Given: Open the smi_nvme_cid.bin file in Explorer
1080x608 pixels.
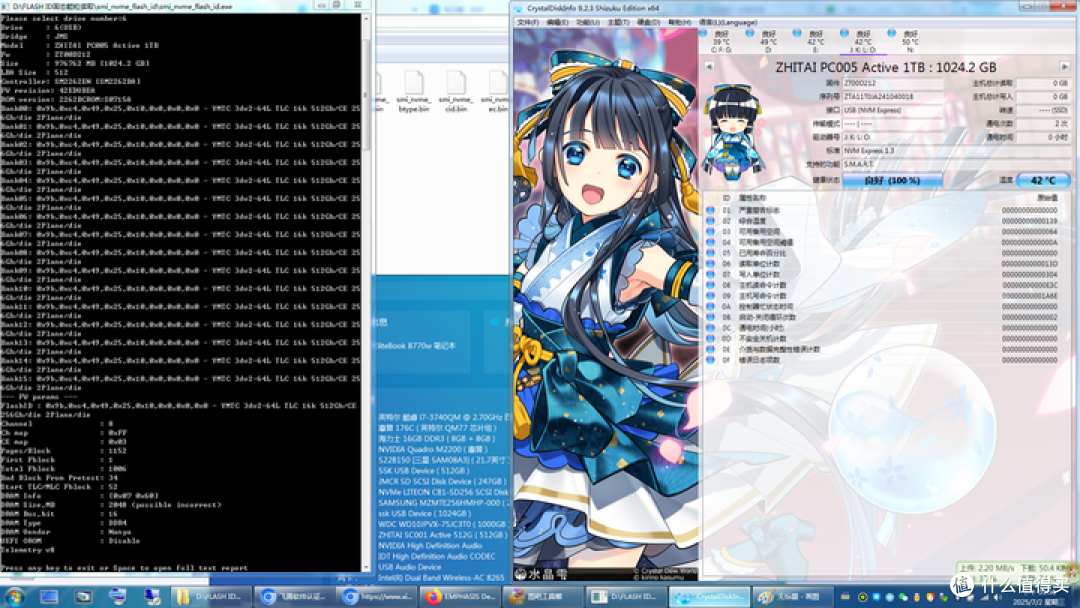Looking at the screenshot, I should (x=456, y=91).
